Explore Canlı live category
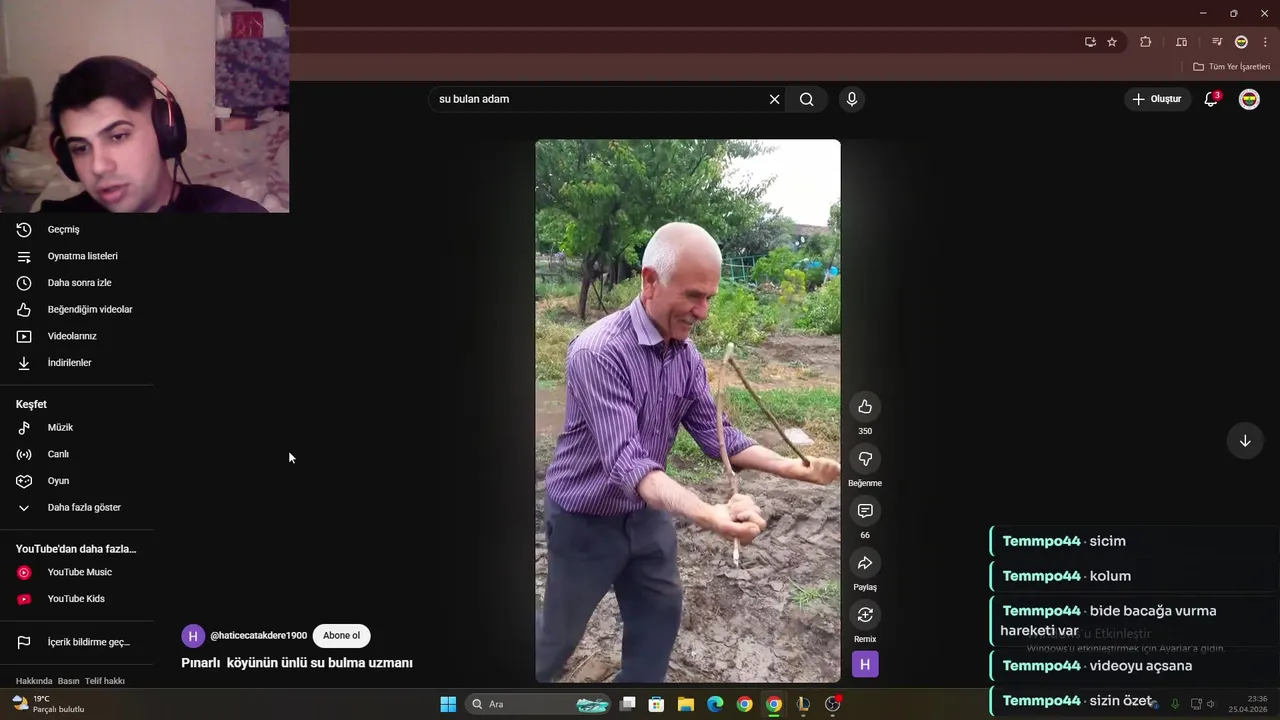Viewport: 1280px width, 720px height. 77,454
